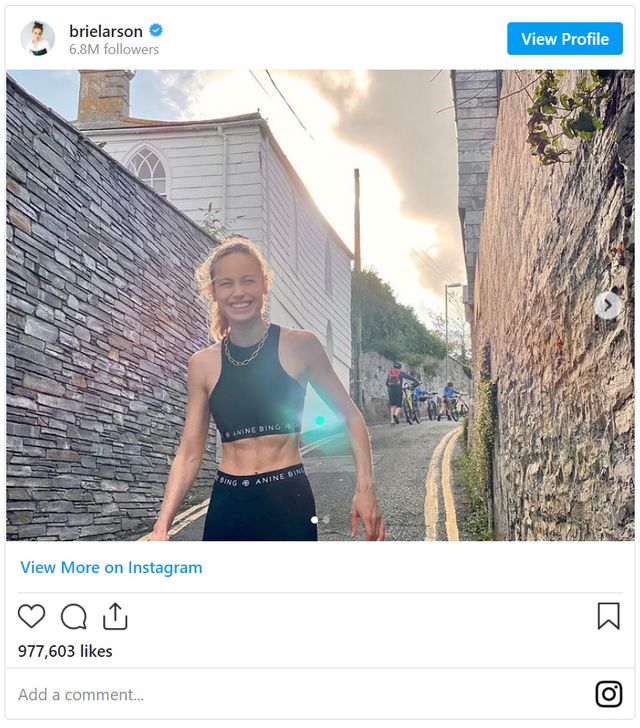Select the first carousel indicator dot
Image resolution: width=640 pixels, height=728 pixels.
314,520
